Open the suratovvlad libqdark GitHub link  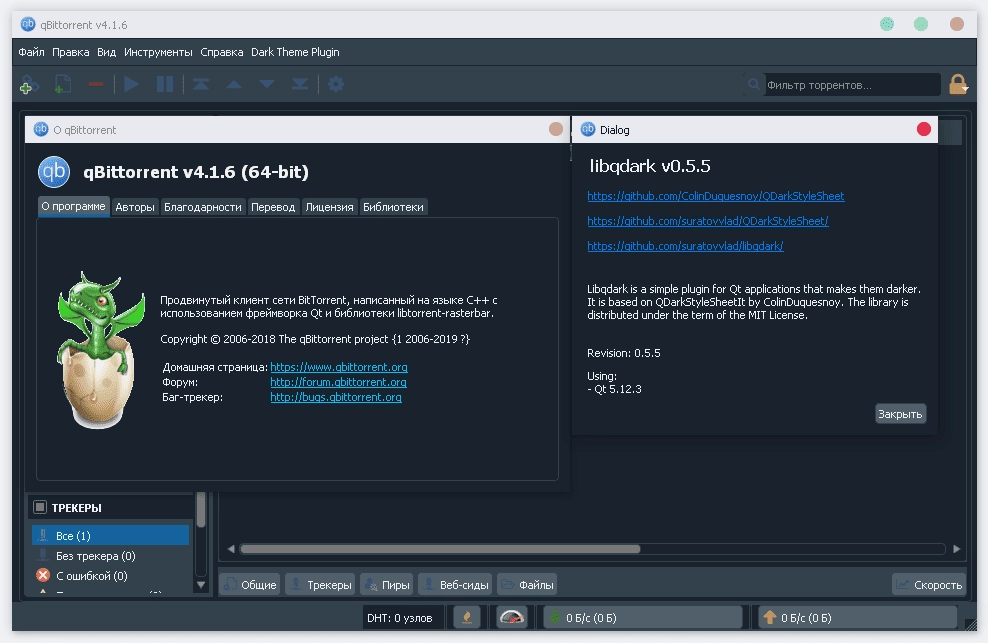(685, 246)
